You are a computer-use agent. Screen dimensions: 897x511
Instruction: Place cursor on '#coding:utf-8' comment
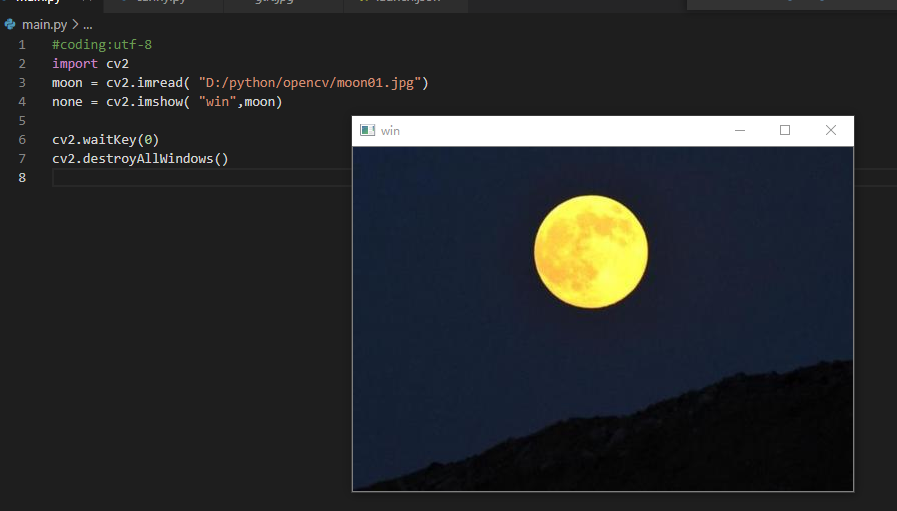click(x=102, y=45)
